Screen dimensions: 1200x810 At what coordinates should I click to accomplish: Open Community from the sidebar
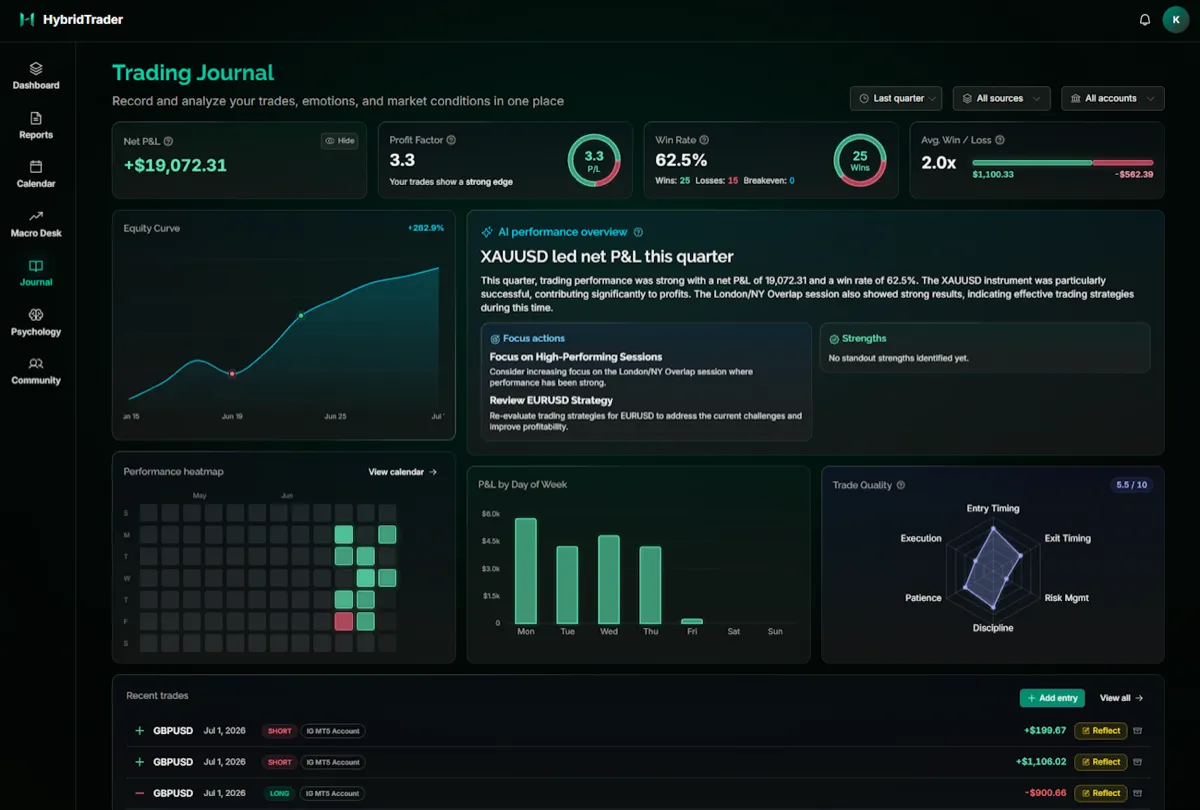tap(36, 371)
